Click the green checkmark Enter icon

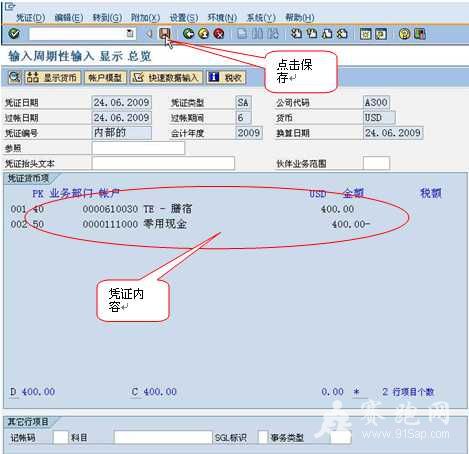click(14, 34)
